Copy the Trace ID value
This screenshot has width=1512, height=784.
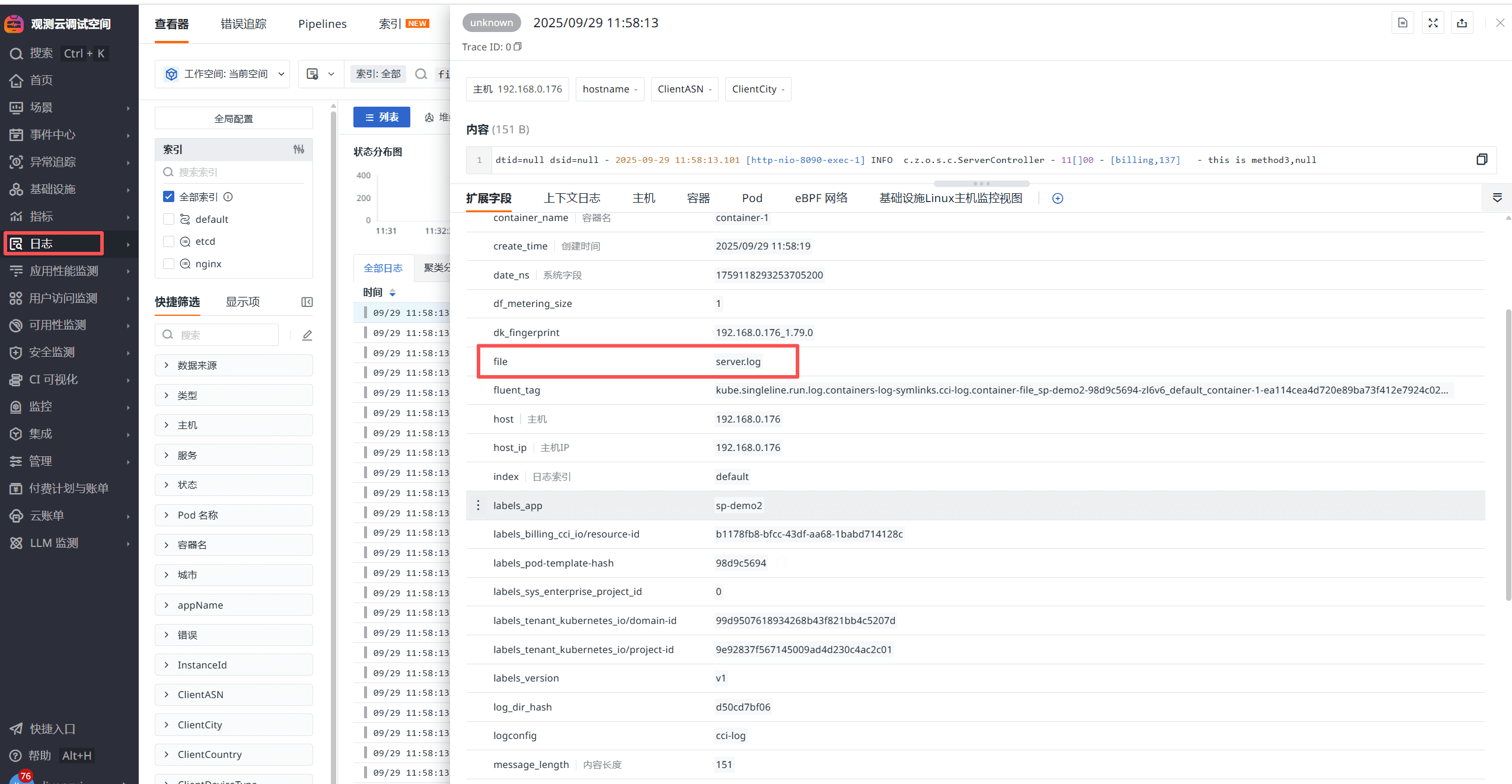(x=518, y=46)
